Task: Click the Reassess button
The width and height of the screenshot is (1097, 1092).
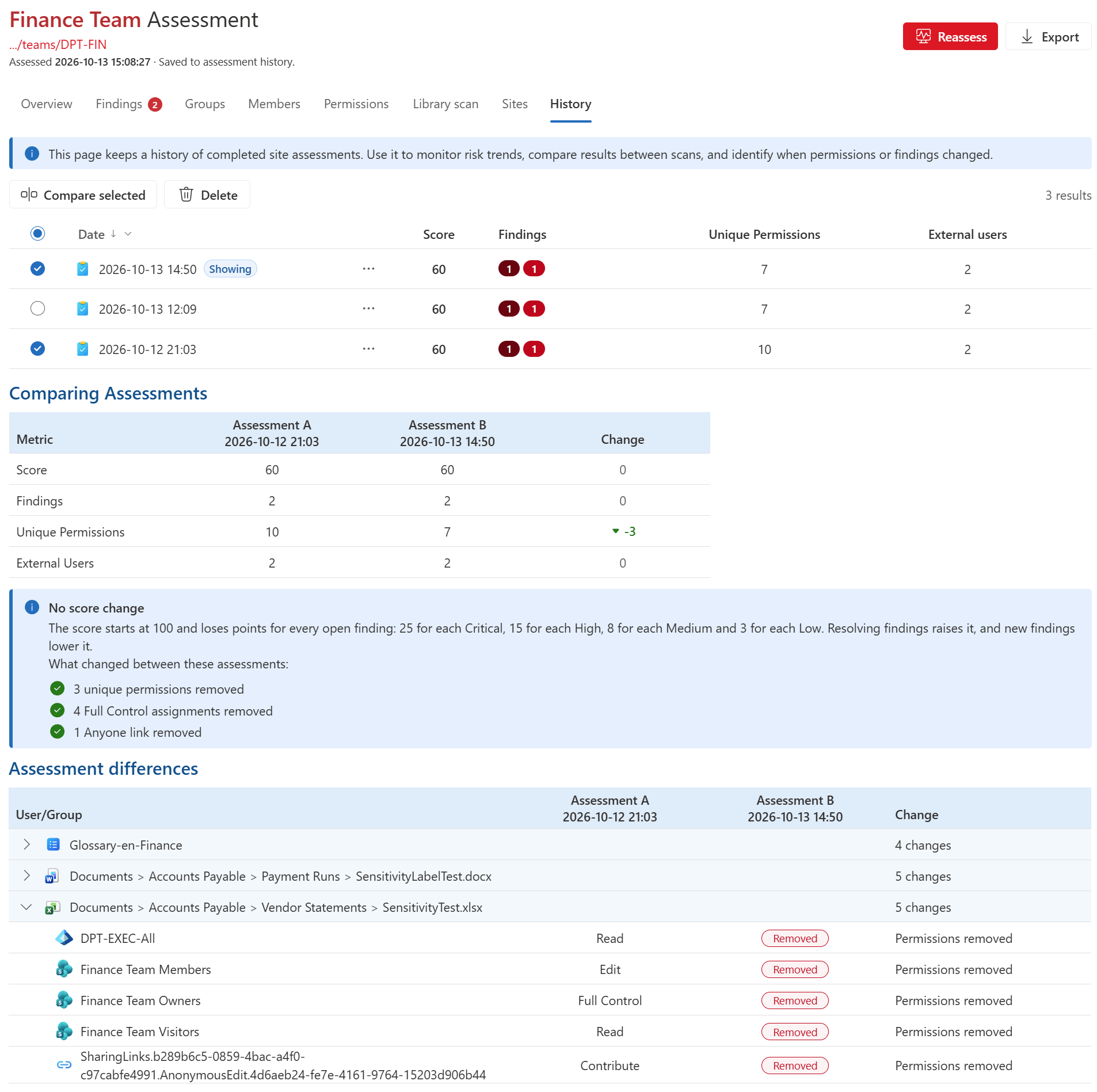Action: (950, 37)
